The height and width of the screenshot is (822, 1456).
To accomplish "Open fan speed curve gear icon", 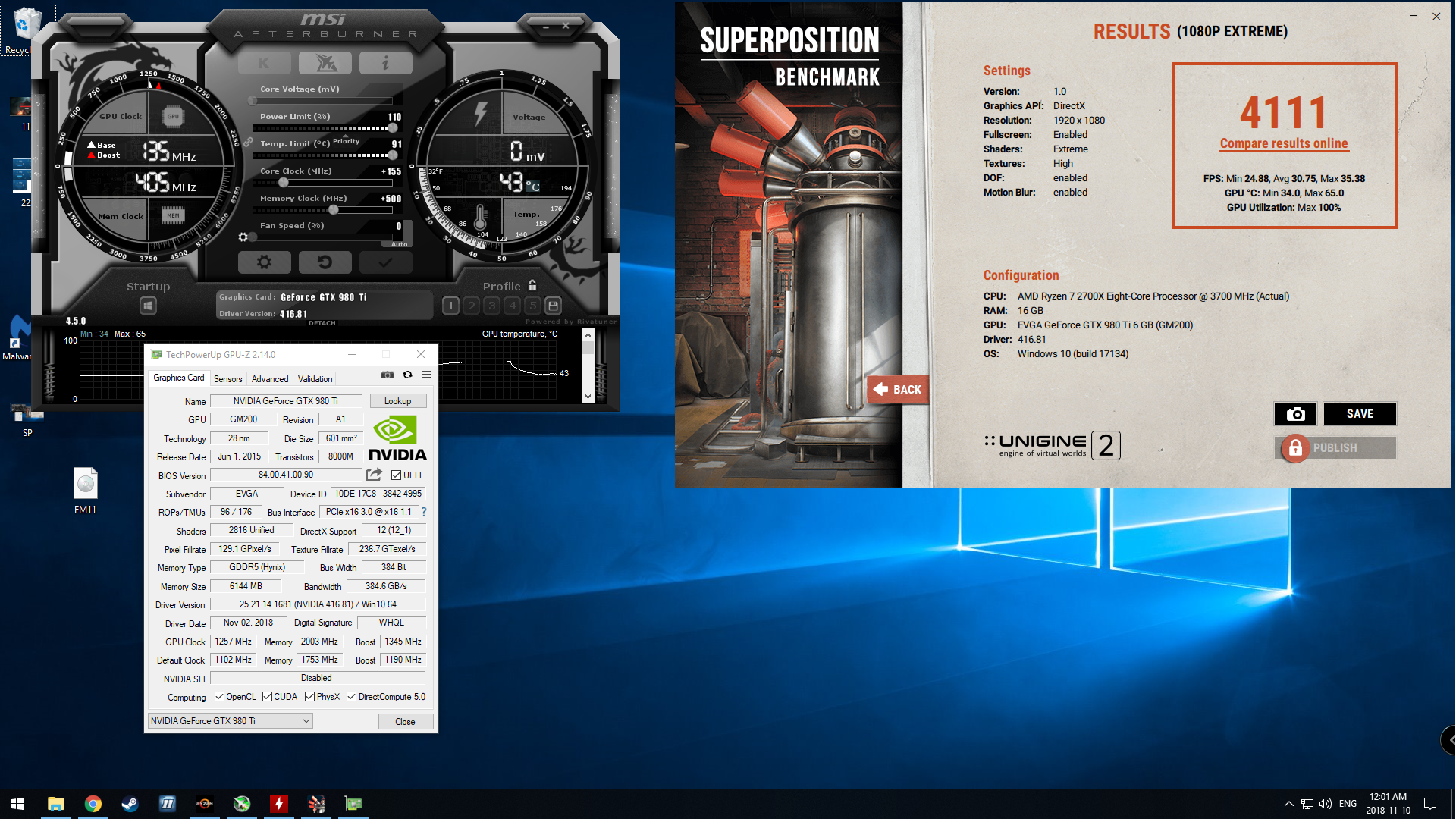I will pos(243,237).
